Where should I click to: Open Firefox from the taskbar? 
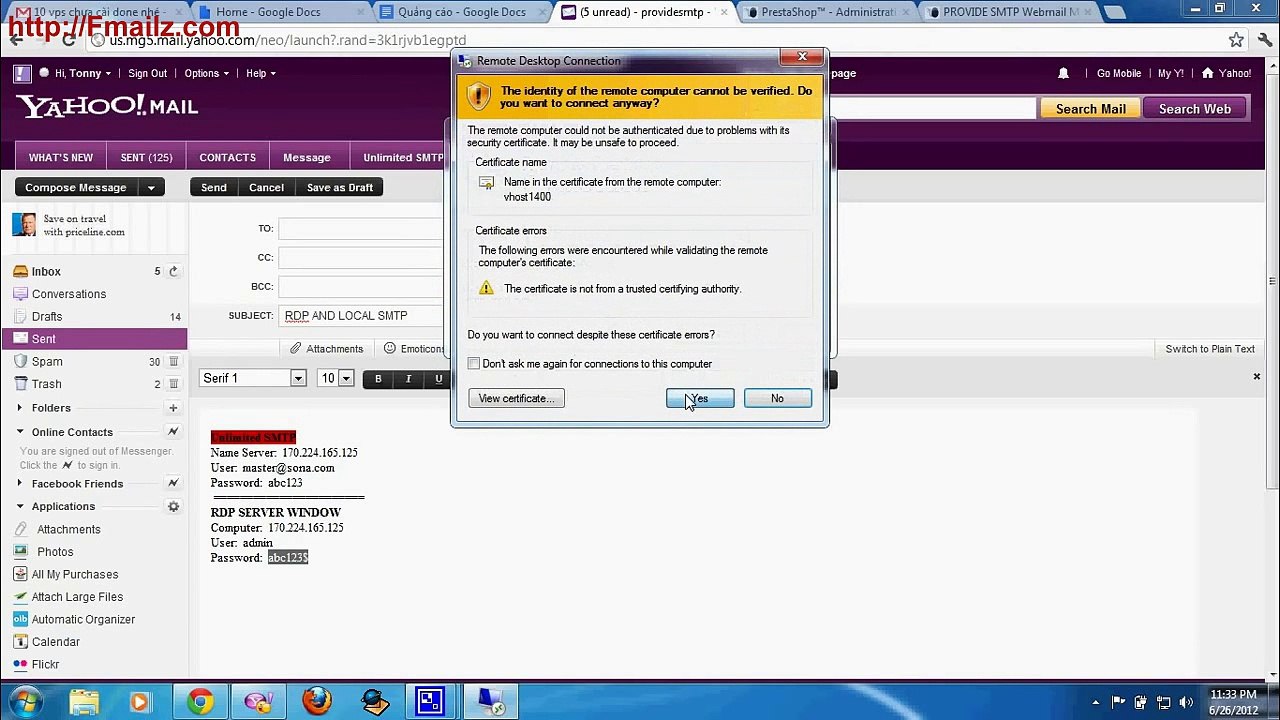pyautogui.click(x=317, y=702)
